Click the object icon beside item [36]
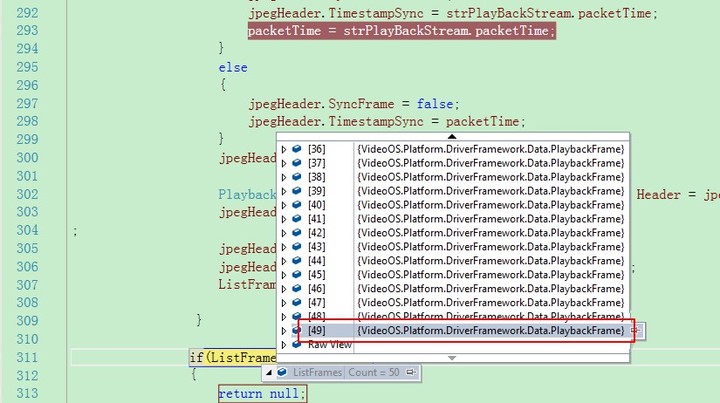Screen dimensions: 720x403 296,149
